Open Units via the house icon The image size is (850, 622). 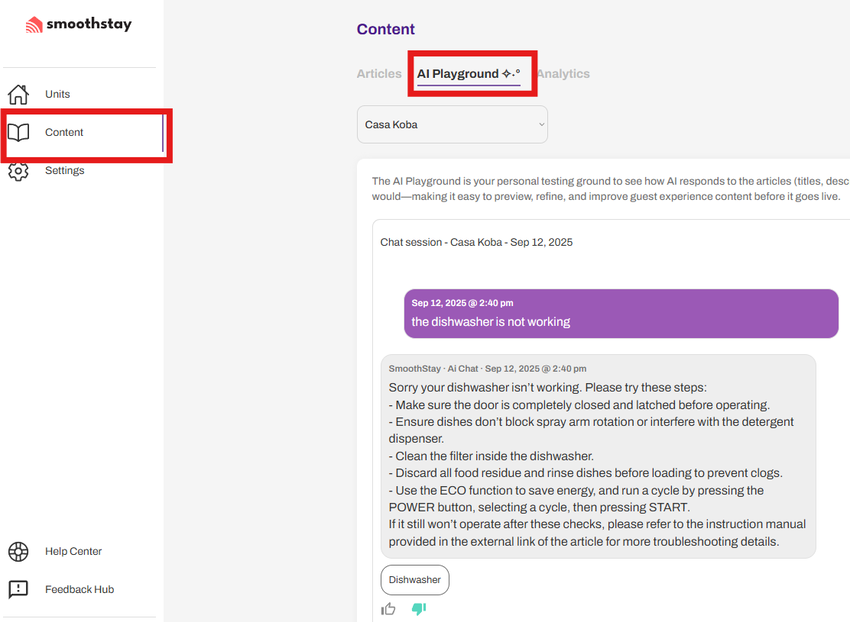[x=18, y=94]
